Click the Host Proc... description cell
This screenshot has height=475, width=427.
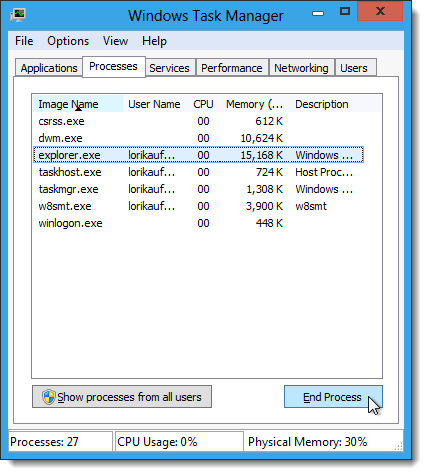[x=324, y=172]
